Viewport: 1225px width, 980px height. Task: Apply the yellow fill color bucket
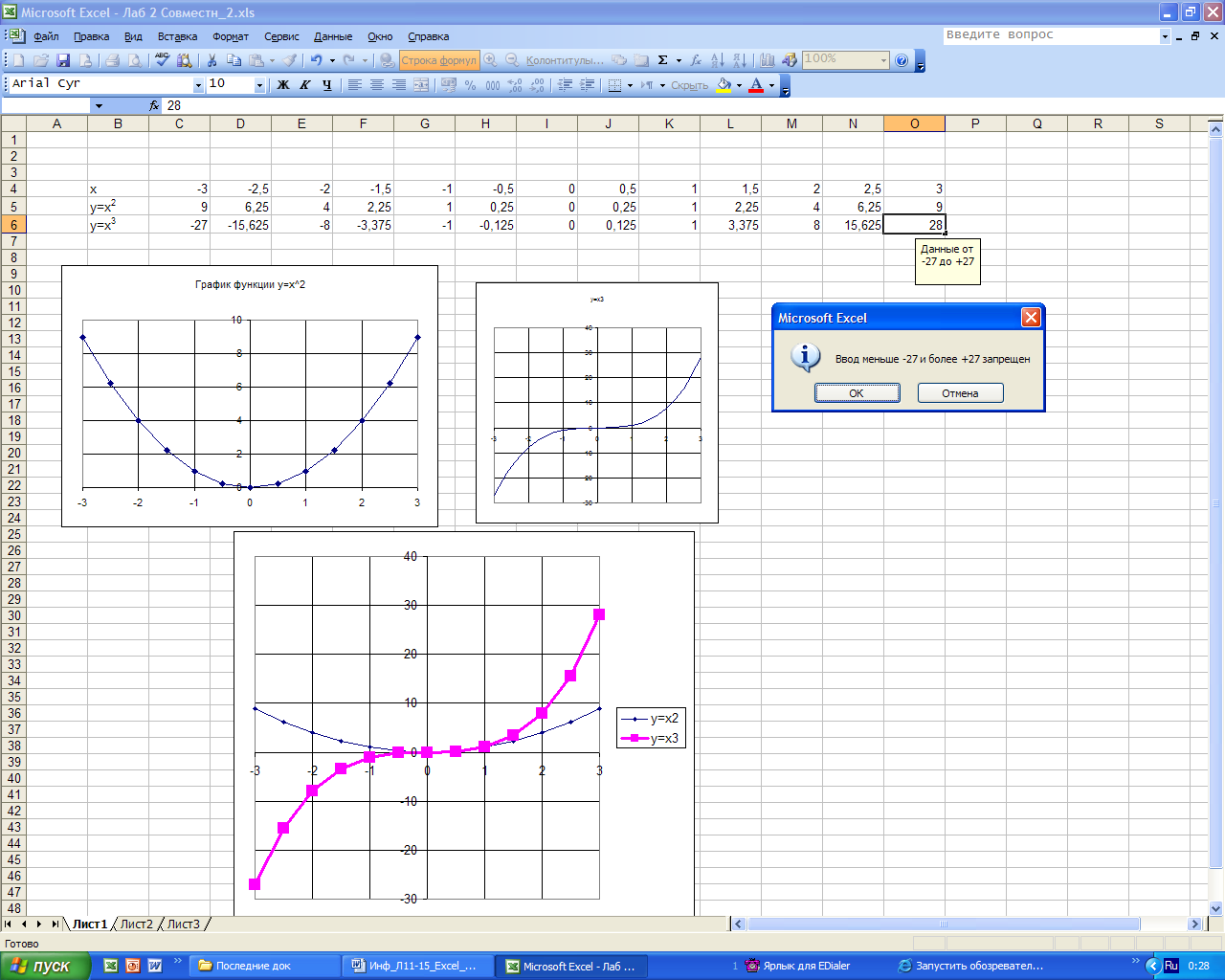click(724, 85)
